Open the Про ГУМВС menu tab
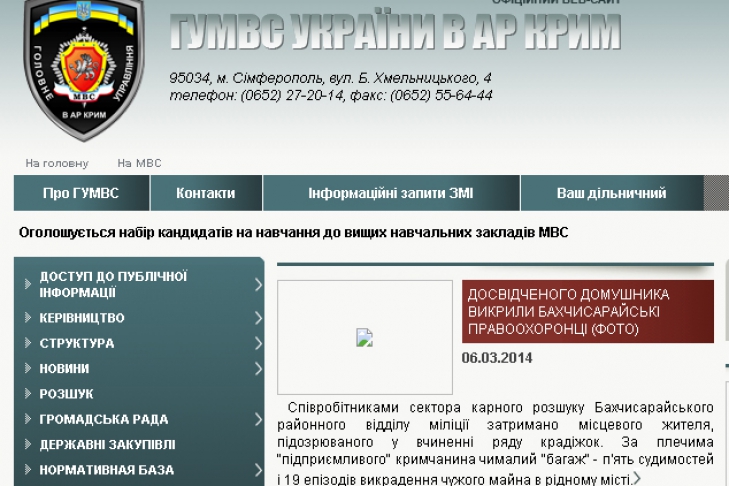This screenshot has width=729, height=486. (x=81, y=193)
